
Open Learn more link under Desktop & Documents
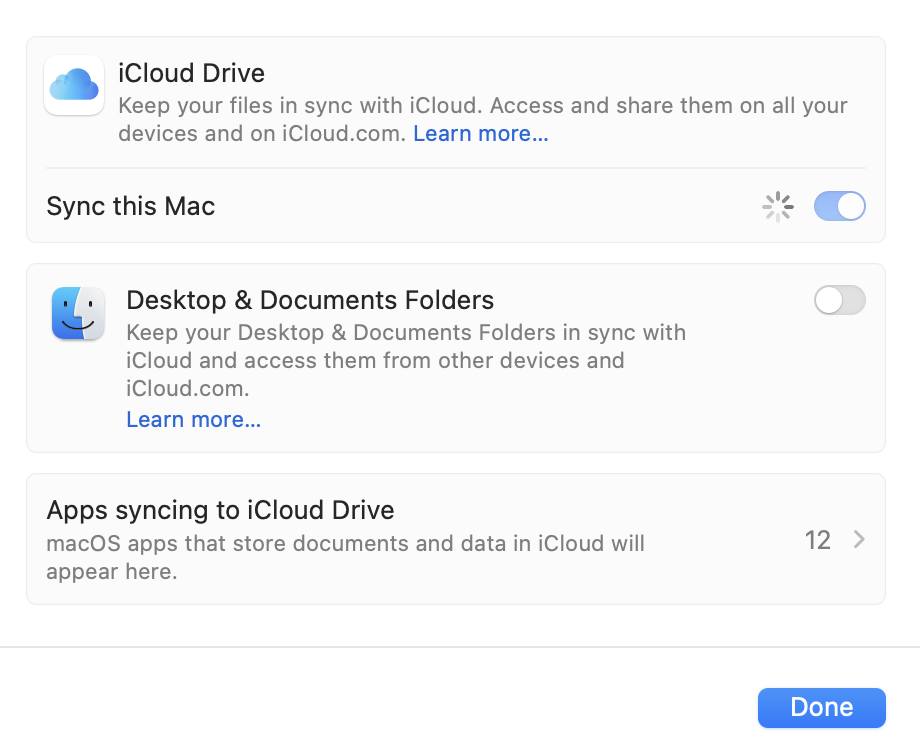(193, 419)
